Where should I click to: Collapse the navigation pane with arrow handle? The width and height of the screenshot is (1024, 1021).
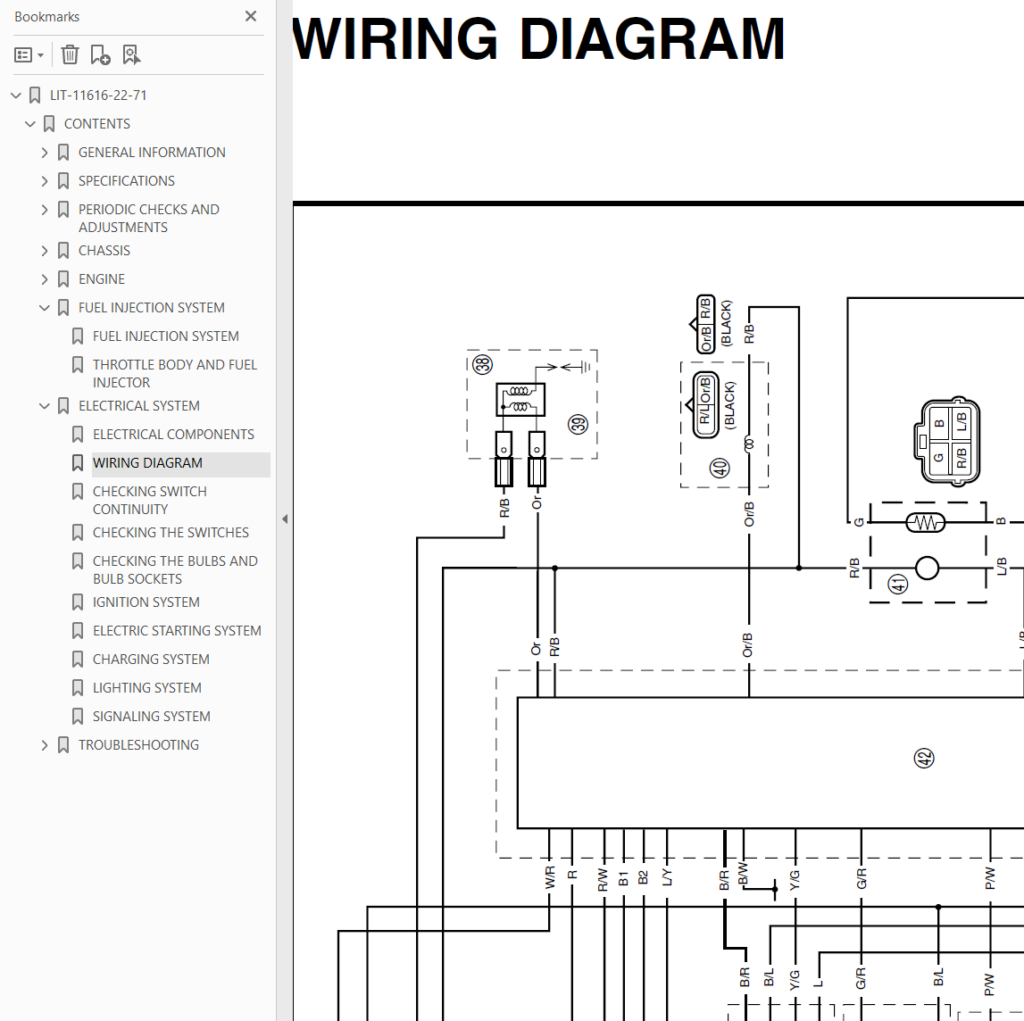click(285, 519)
